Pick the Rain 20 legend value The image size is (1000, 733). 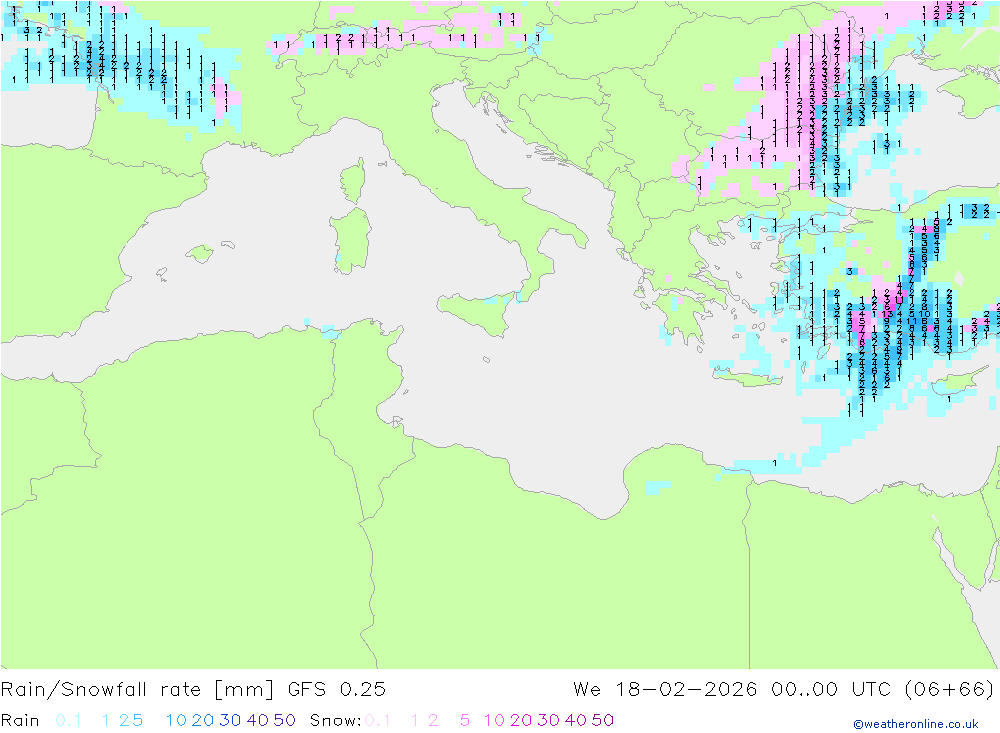(203, 720)
